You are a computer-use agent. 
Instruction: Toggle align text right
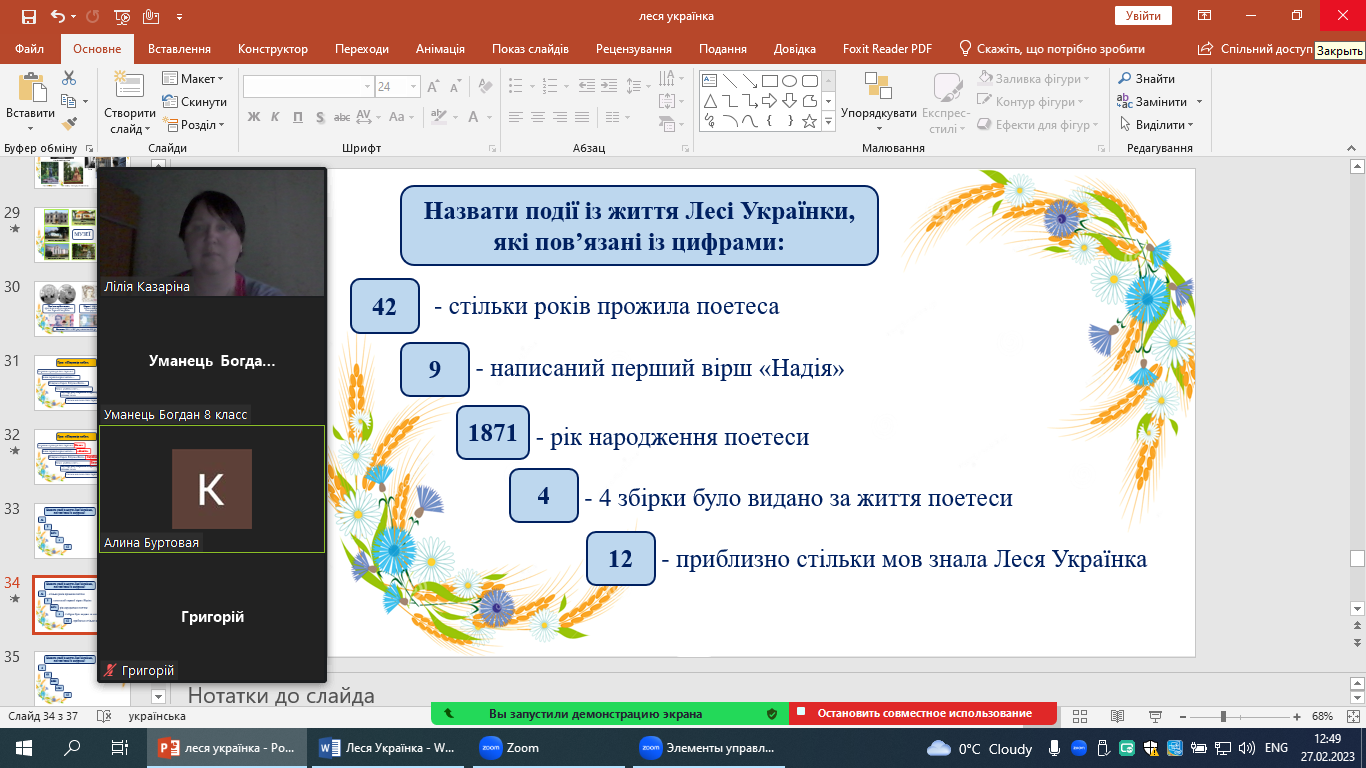pos(561,117)
